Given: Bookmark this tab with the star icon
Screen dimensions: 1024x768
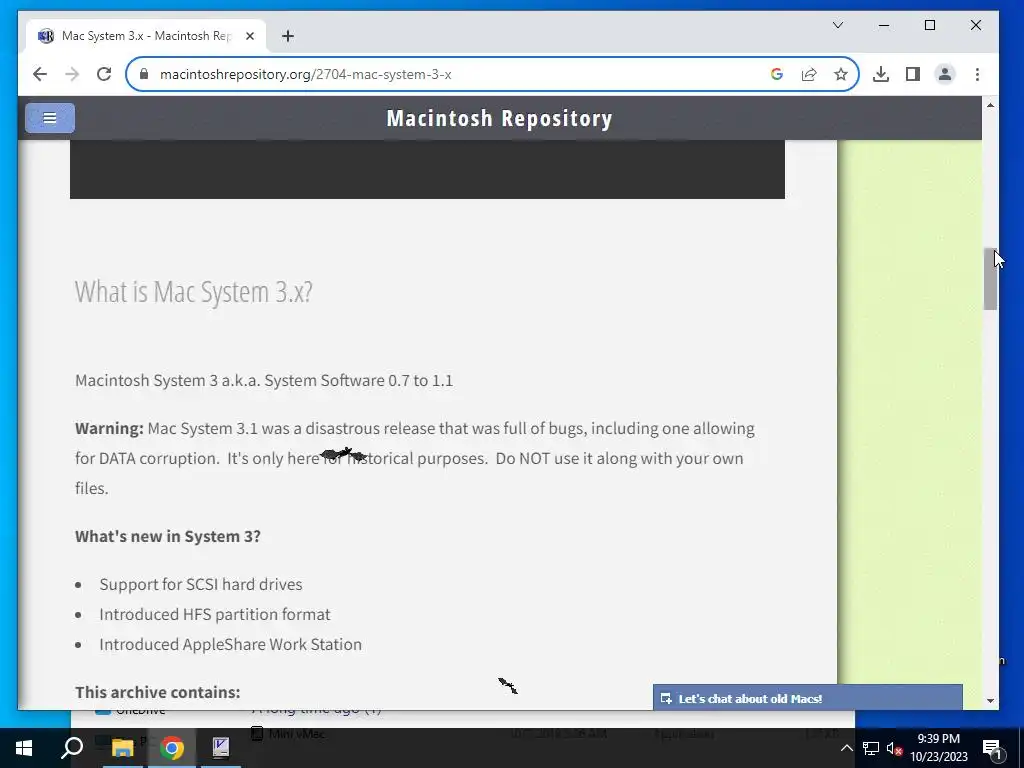Looking at the screenshot, I should coord(840,74).
